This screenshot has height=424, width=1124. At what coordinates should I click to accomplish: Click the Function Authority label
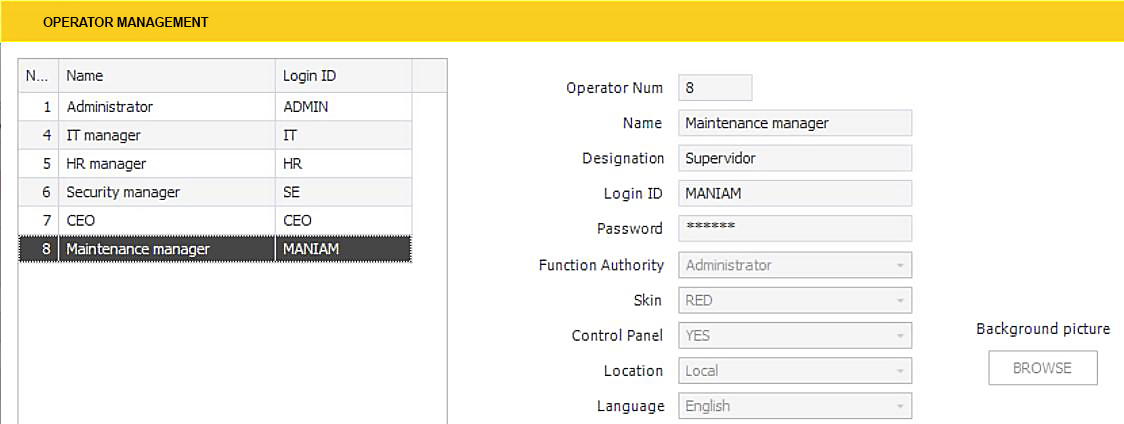[601, 265]
